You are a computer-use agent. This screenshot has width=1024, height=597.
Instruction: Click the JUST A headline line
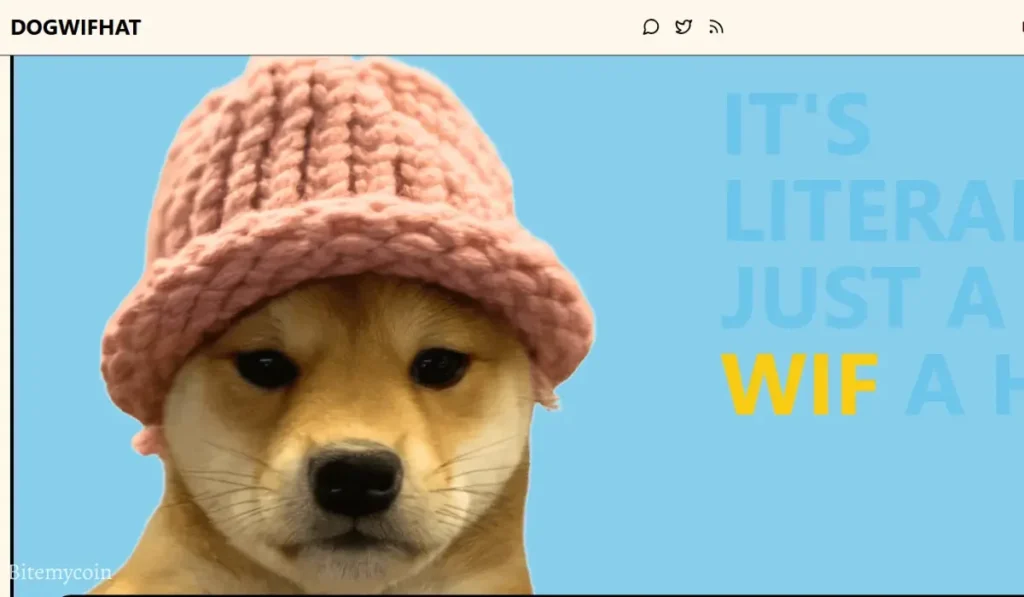coord(862,298)
